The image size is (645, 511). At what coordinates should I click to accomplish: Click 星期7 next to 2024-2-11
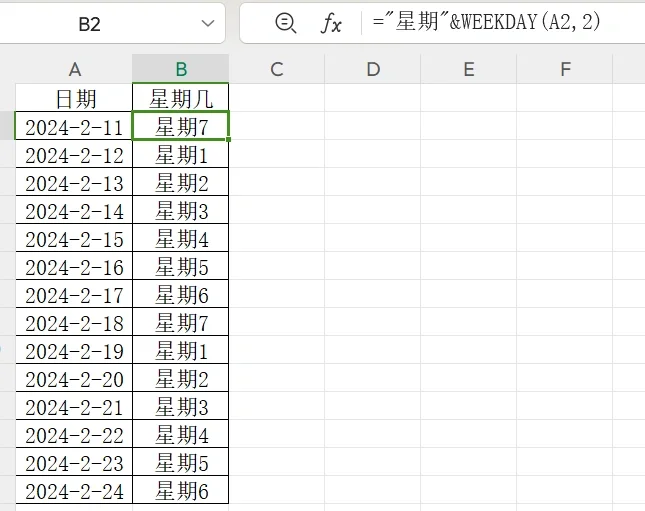[x=181, y=126]
